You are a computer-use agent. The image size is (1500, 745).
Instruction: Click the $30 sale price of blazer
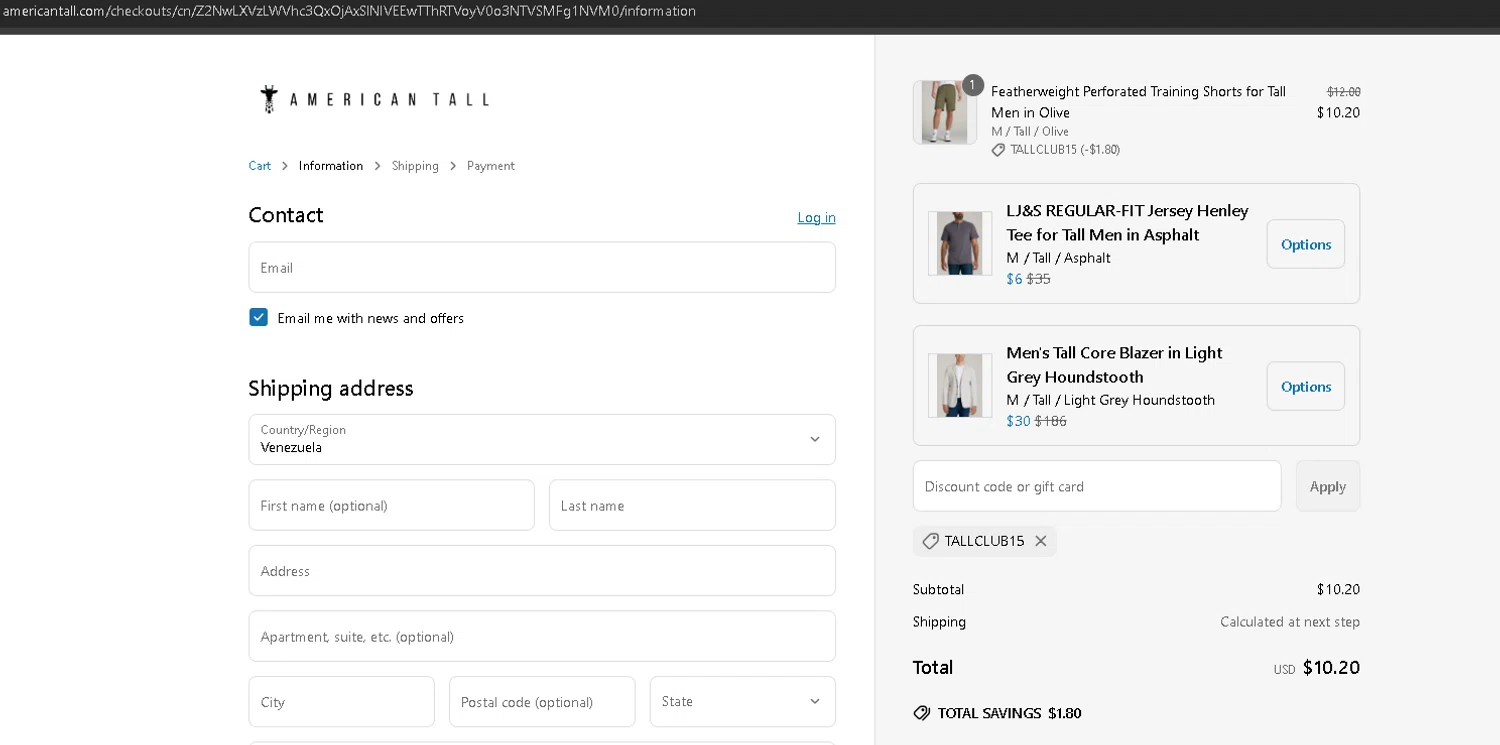[1018, 421]
